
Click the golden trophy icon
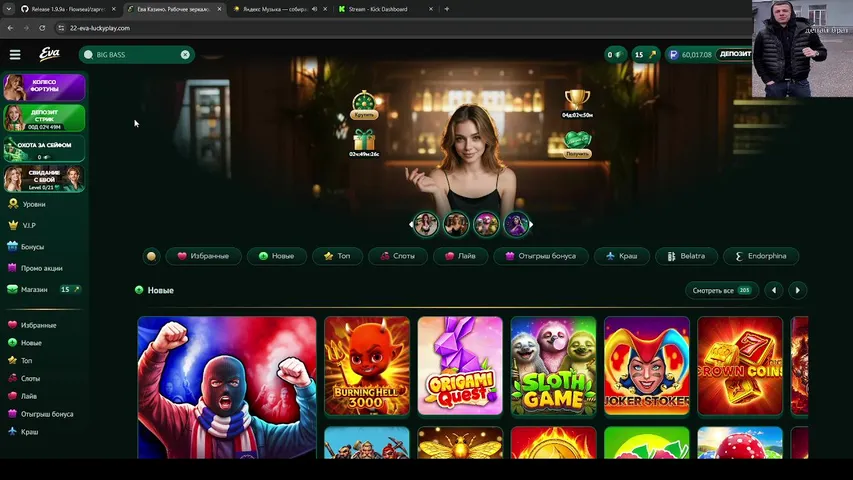click(577, 100)
